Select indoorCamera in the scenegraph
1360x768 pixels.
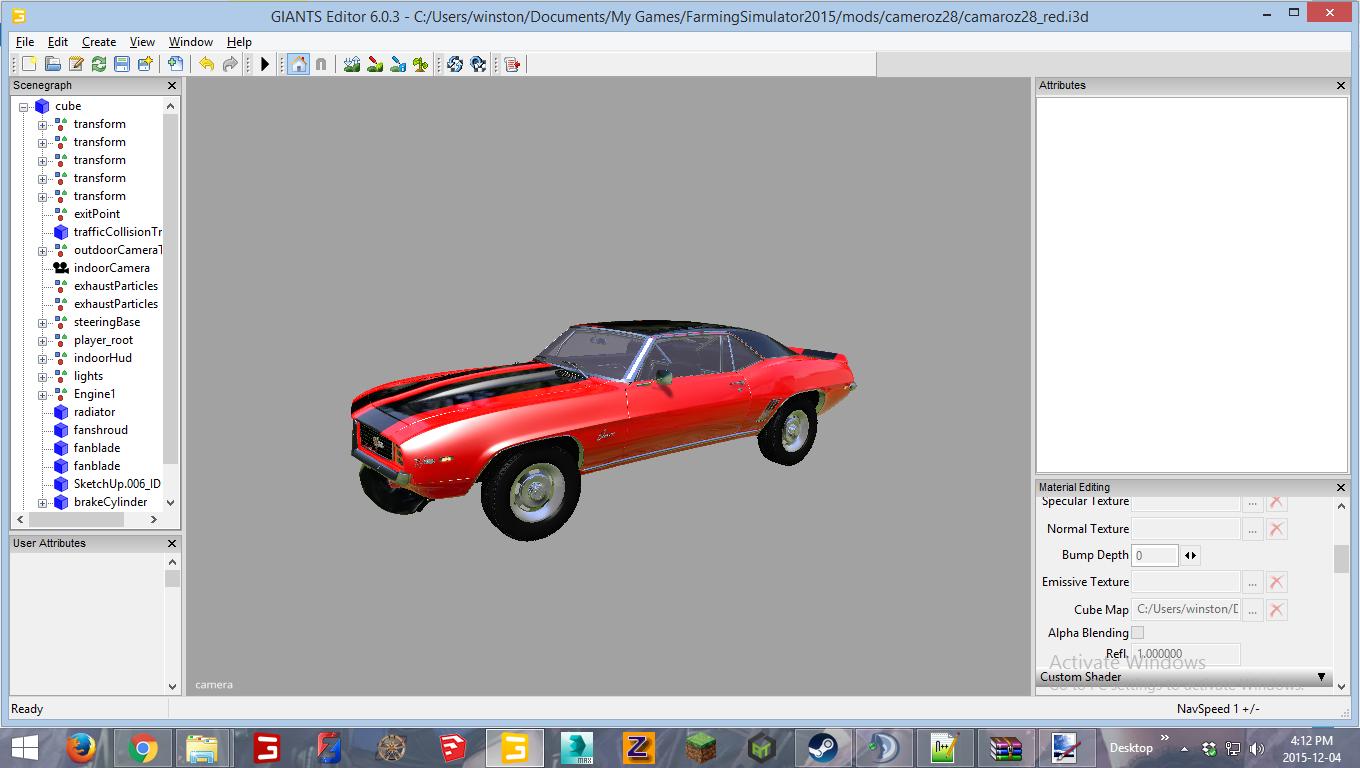click(x=111, y=268)
